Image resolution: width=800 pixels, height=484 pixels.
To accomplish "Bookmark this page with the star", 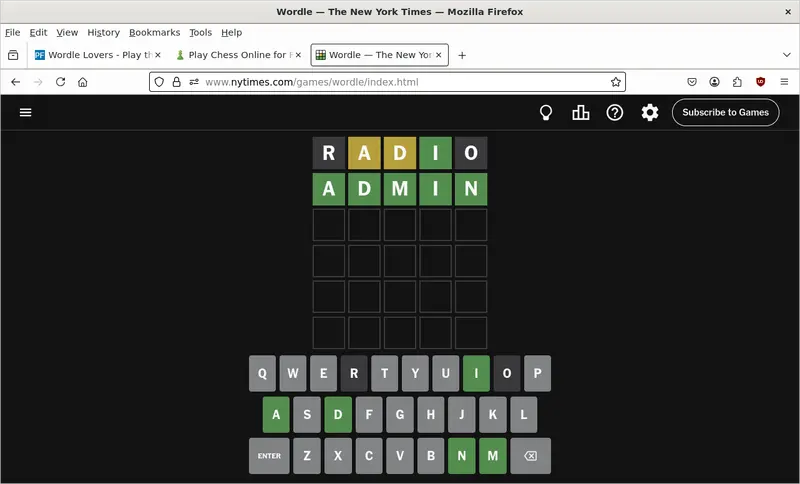I will pos(616,82).
